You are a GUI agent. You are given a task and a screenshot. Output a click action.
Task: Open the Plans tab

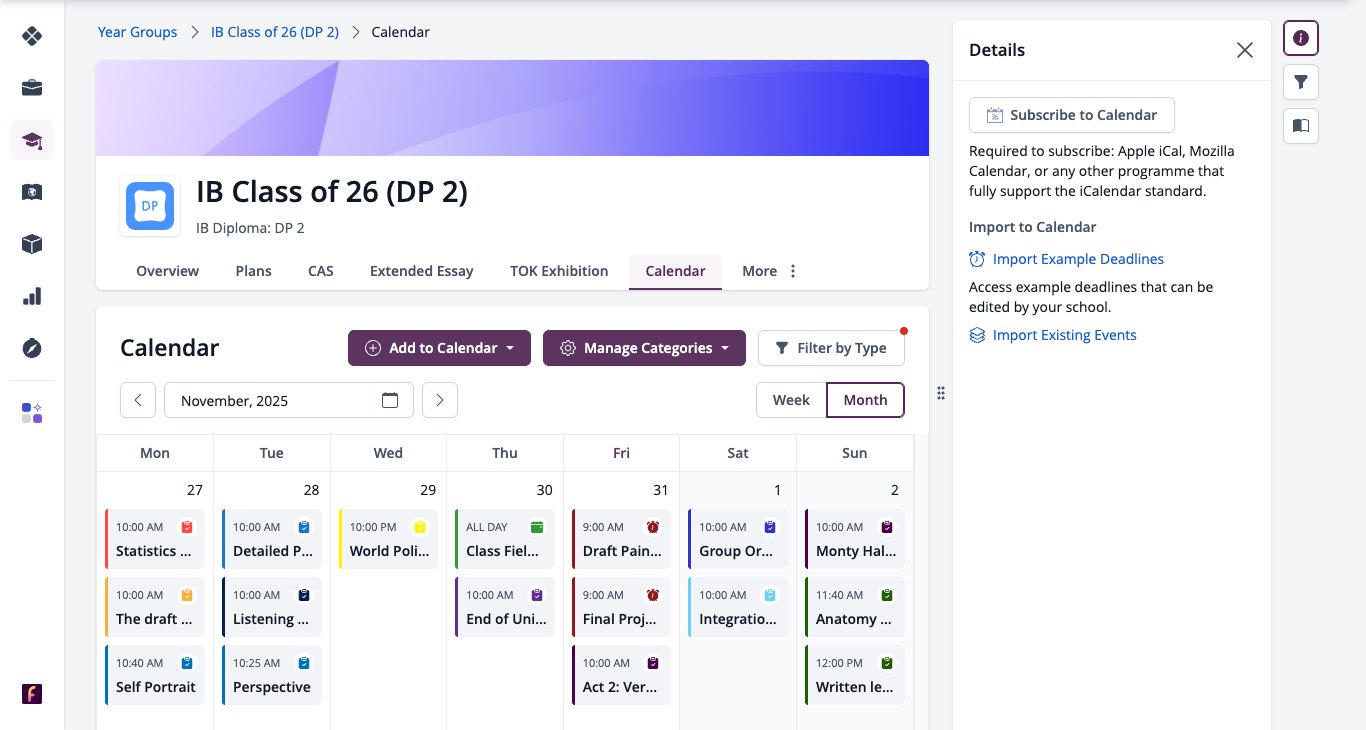253,271
